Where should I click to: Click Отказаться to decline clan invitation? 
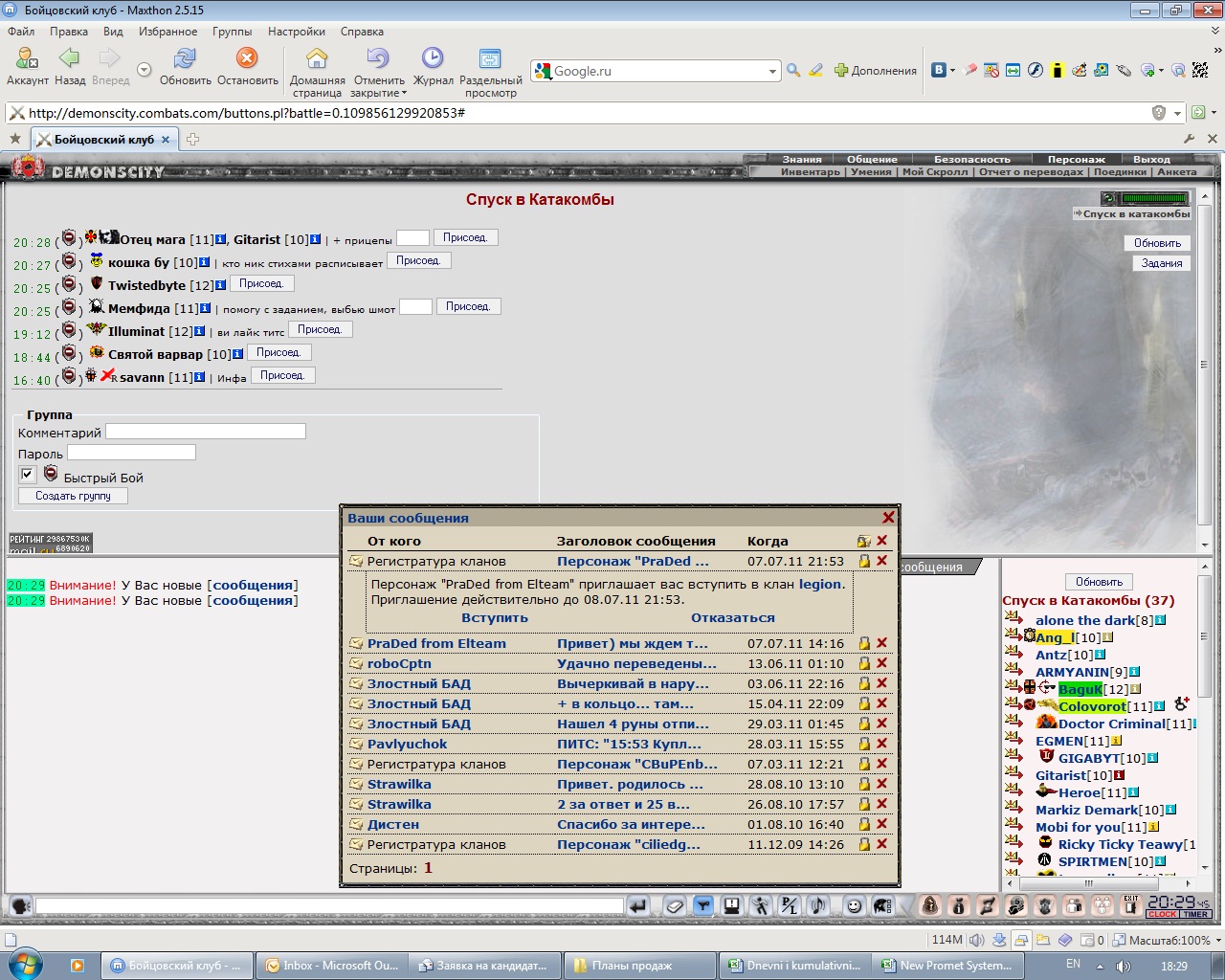coord(733,618)
